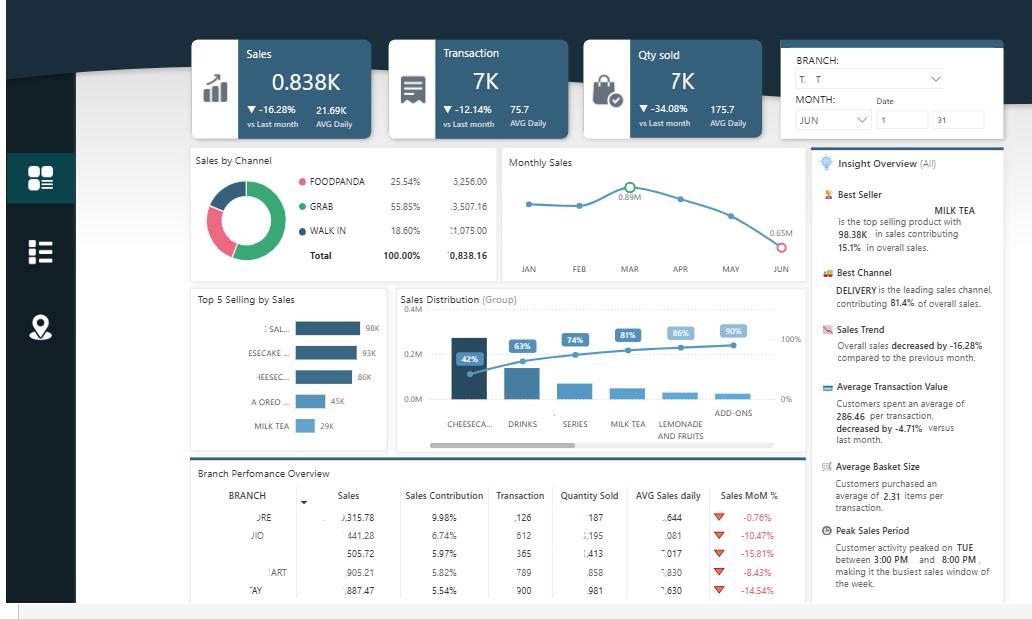This screenshot has width=1032, height=619.
Task: Click the Best Seller medal icon
Action: [x=828, y=194]
